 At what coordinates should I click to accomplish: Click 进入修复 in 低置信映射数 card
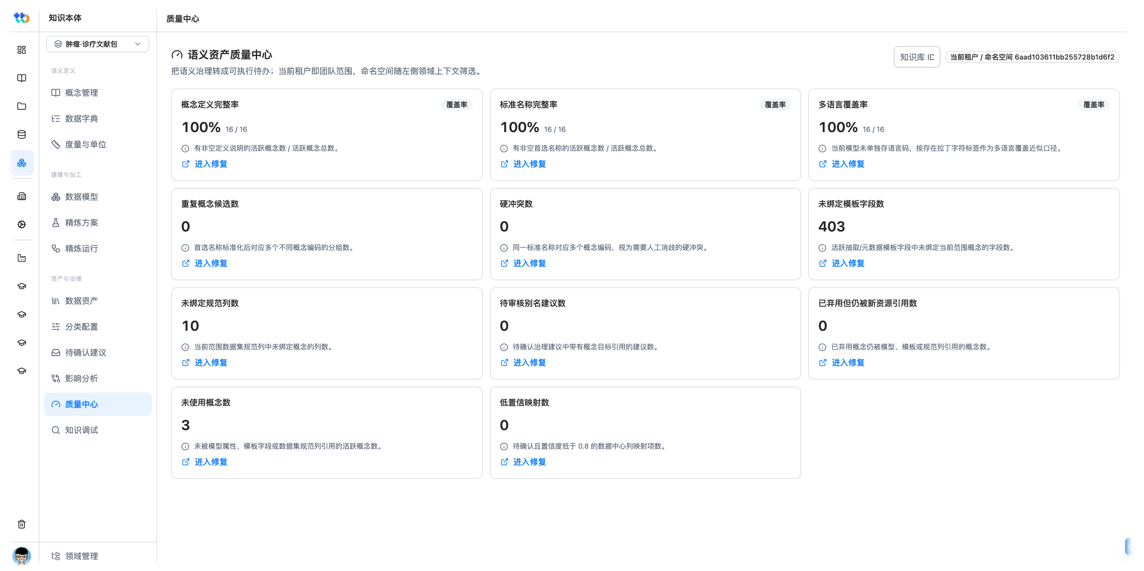click(523, 462)
